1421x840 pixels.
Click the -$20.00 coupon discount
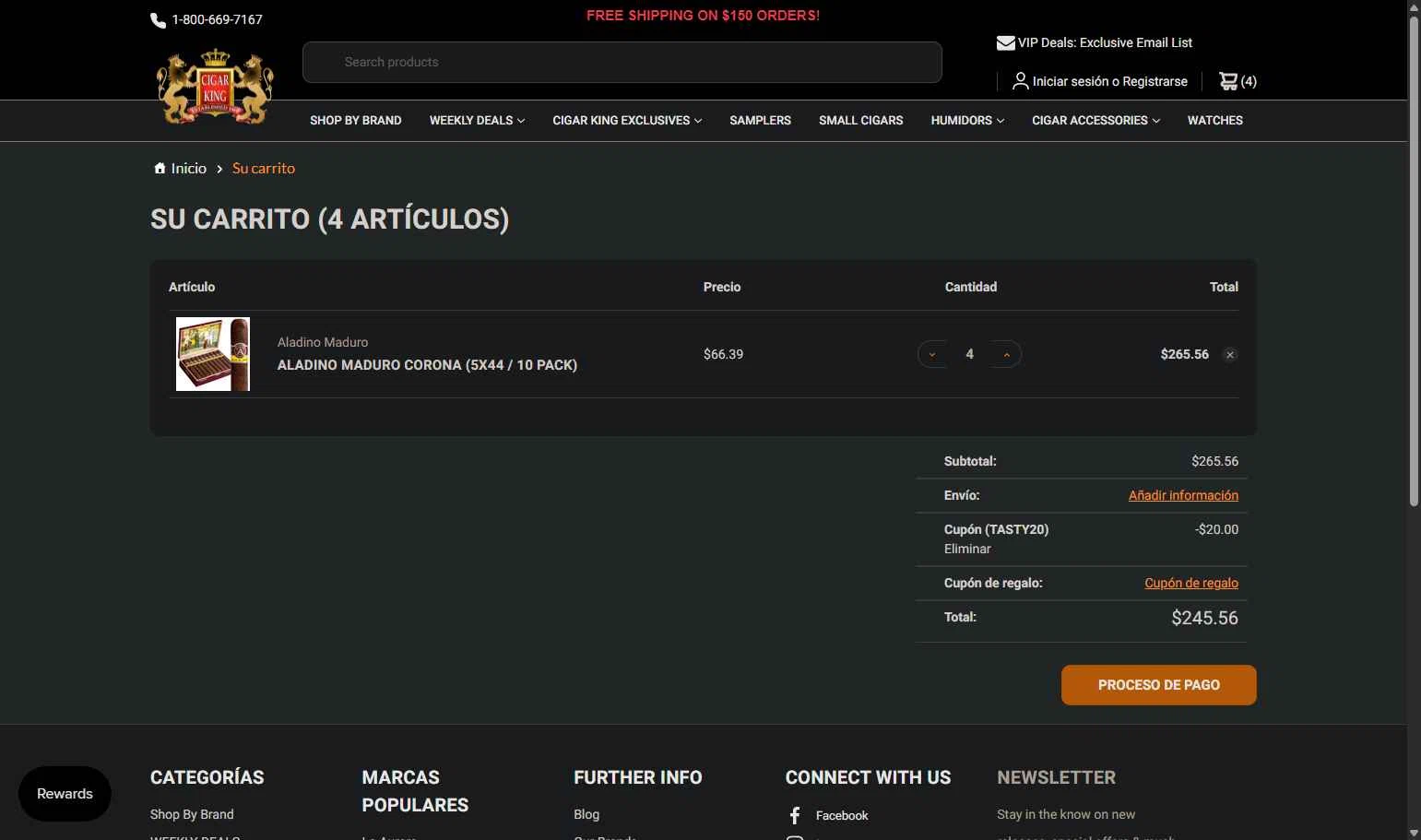click(1216, 529)
